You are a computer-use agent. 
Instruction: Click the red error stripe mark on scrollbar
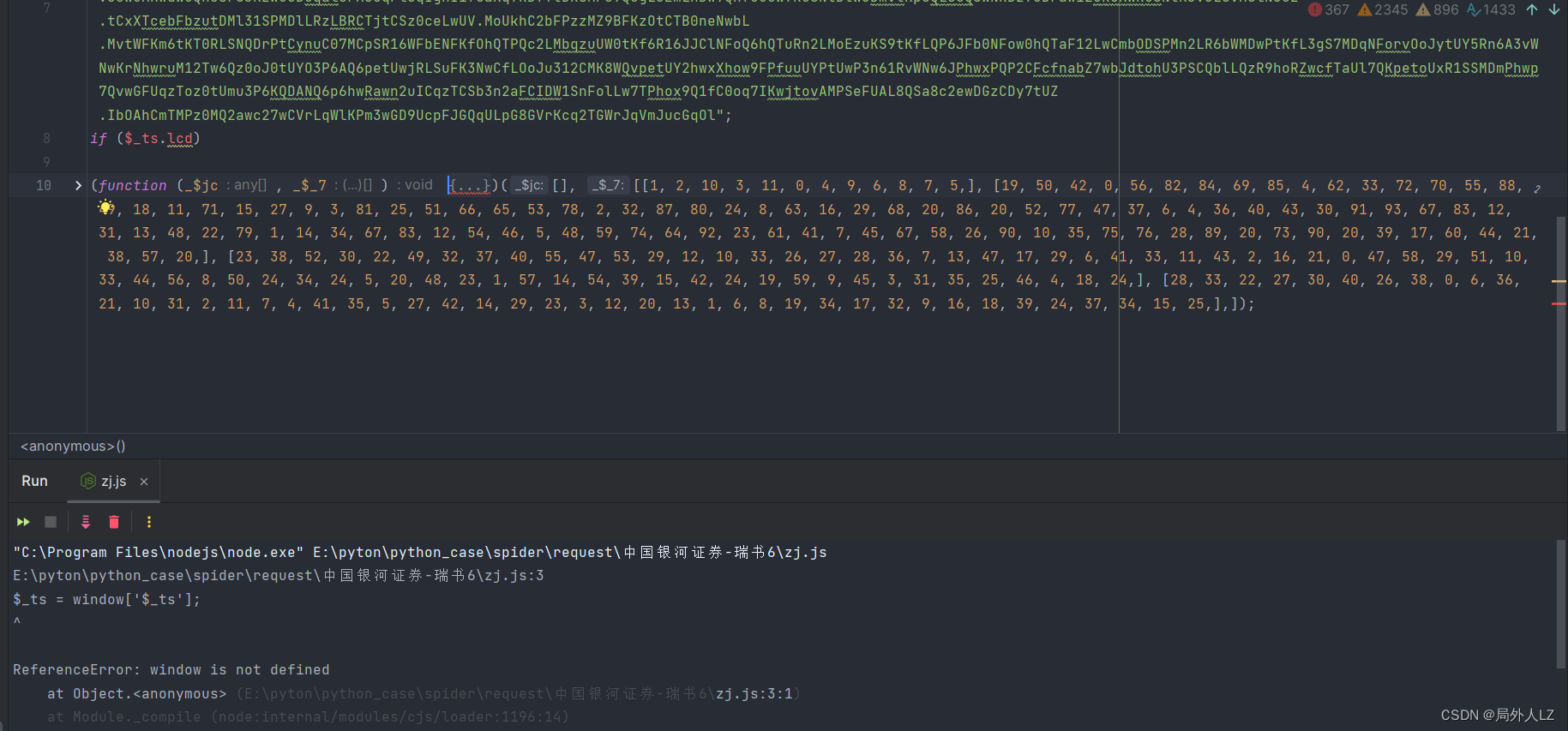click(1559, 304)
